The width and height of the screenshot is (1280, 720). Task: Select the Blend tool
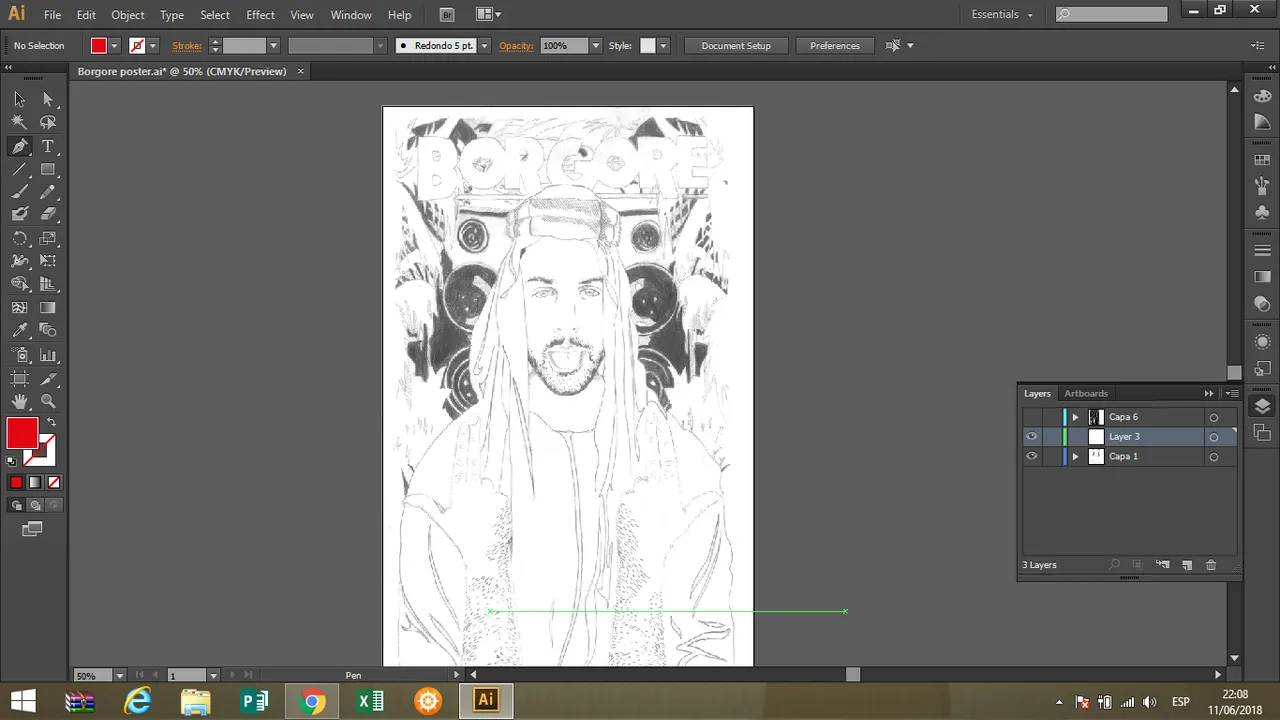click(47, 331)
